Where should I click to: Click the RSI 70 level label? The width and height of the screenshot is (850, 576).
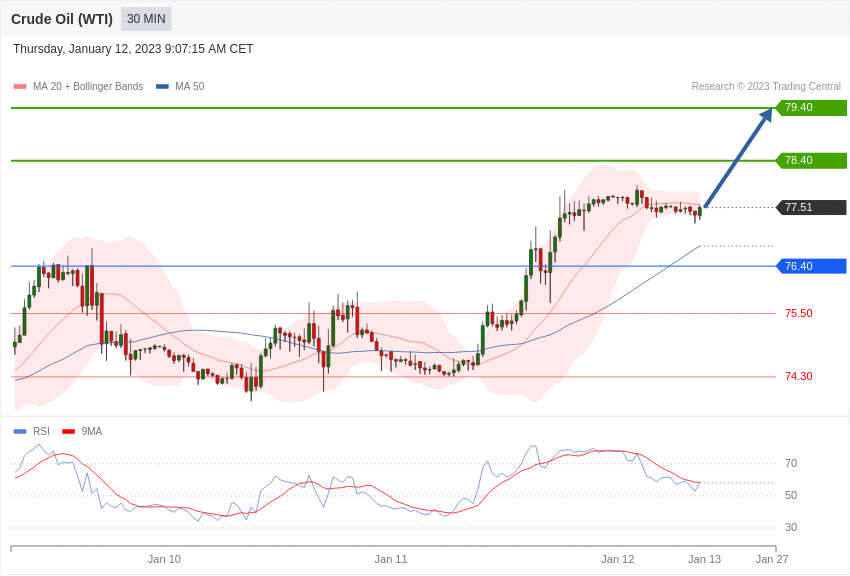pos(791,463)
